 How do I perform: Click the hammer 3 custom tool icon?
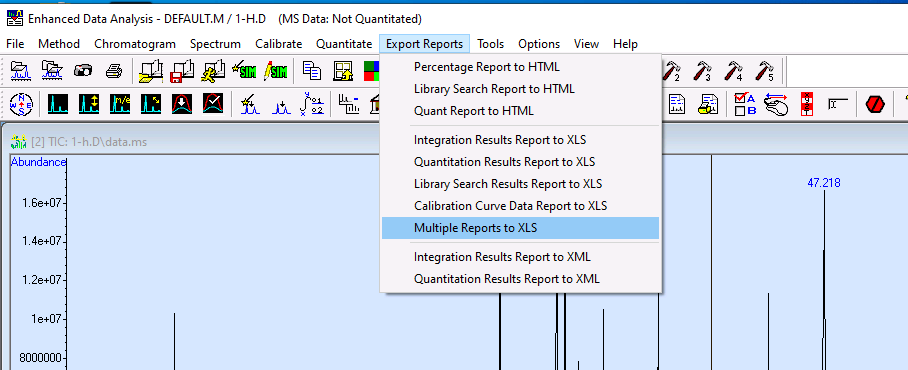point(702,71)
